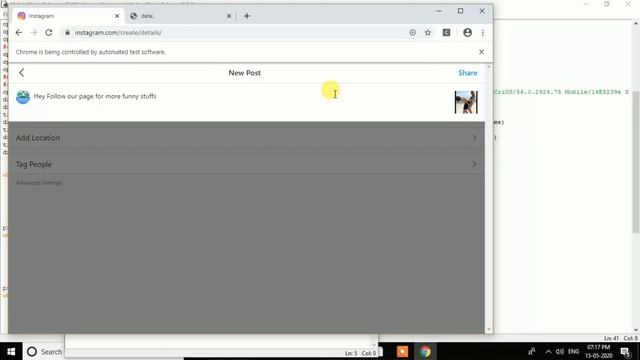Viewport: 640px width, 360px height.
Task: Close the data: tab
Action: (229, 16)
